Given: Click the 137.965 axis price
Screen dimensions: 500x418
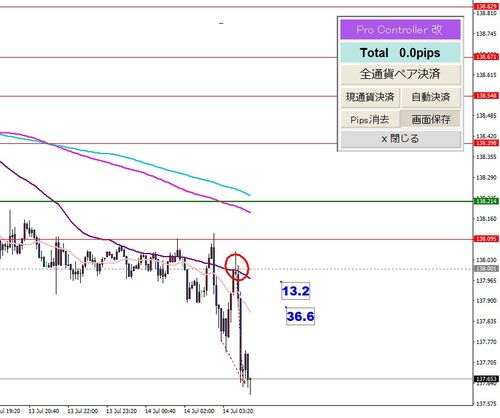Looking at the screenshot, I should pyautogui.click(x=486, y=281).
